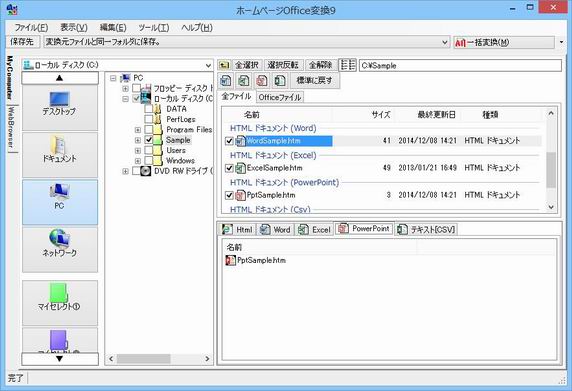Click the CSV text conversion toolbar icon
Screen dimensions: 572x391
[280, 80]
